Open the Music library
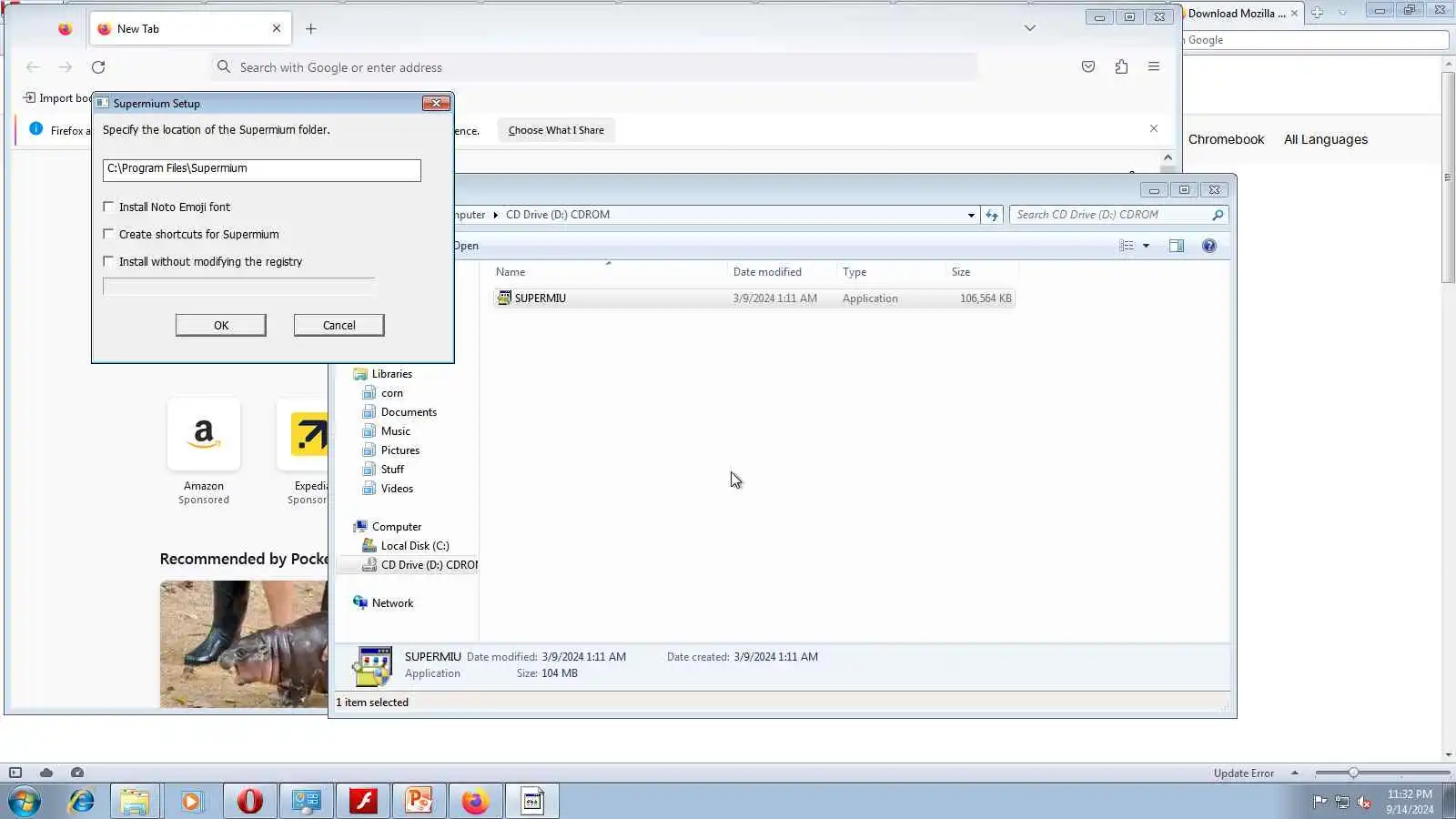This screenshot has height=819, width=1456. [395, 431]
